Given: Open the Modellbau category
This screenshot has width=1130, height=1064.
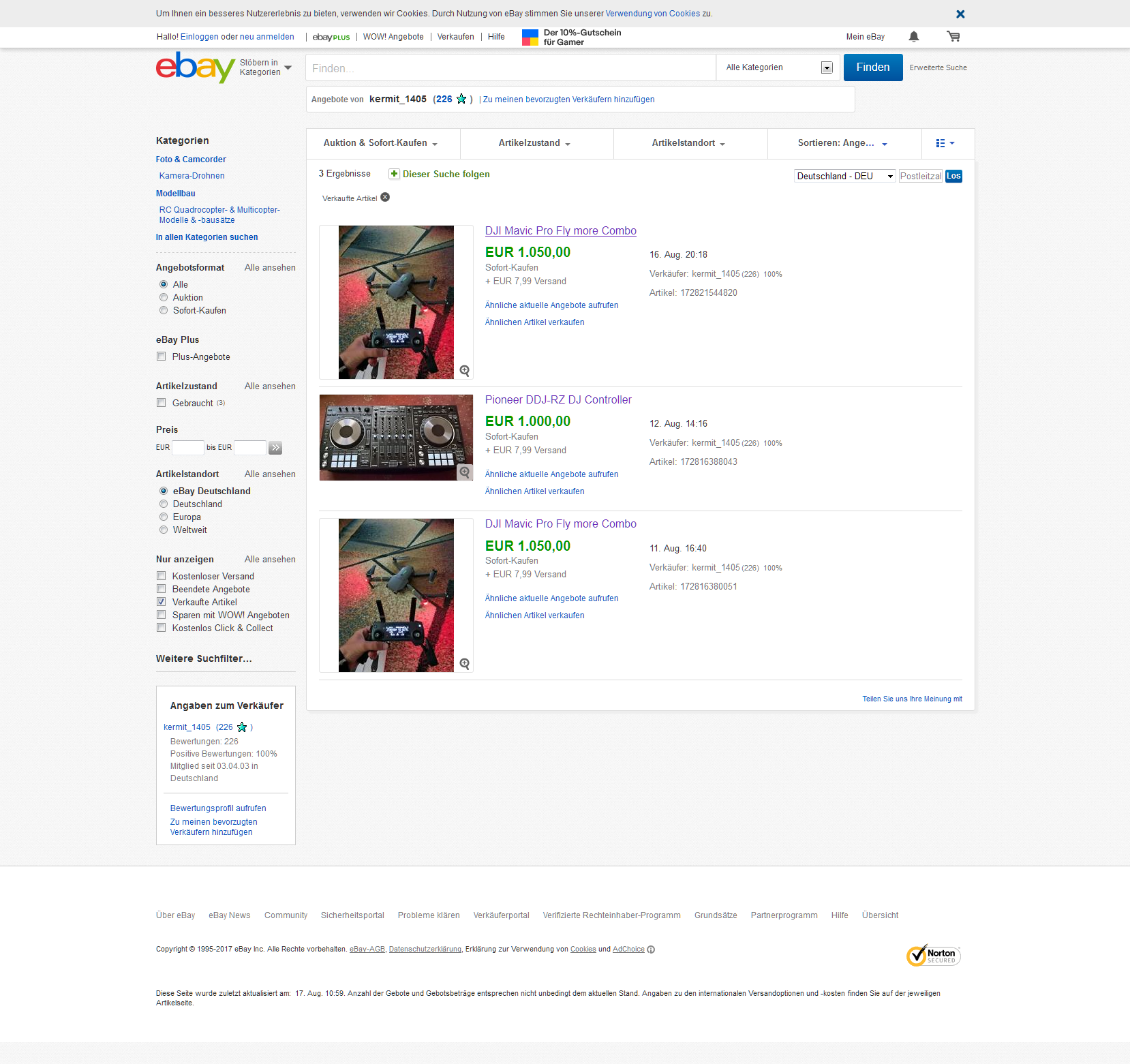Looking at the screenshot, I should (x=176, y=194).
